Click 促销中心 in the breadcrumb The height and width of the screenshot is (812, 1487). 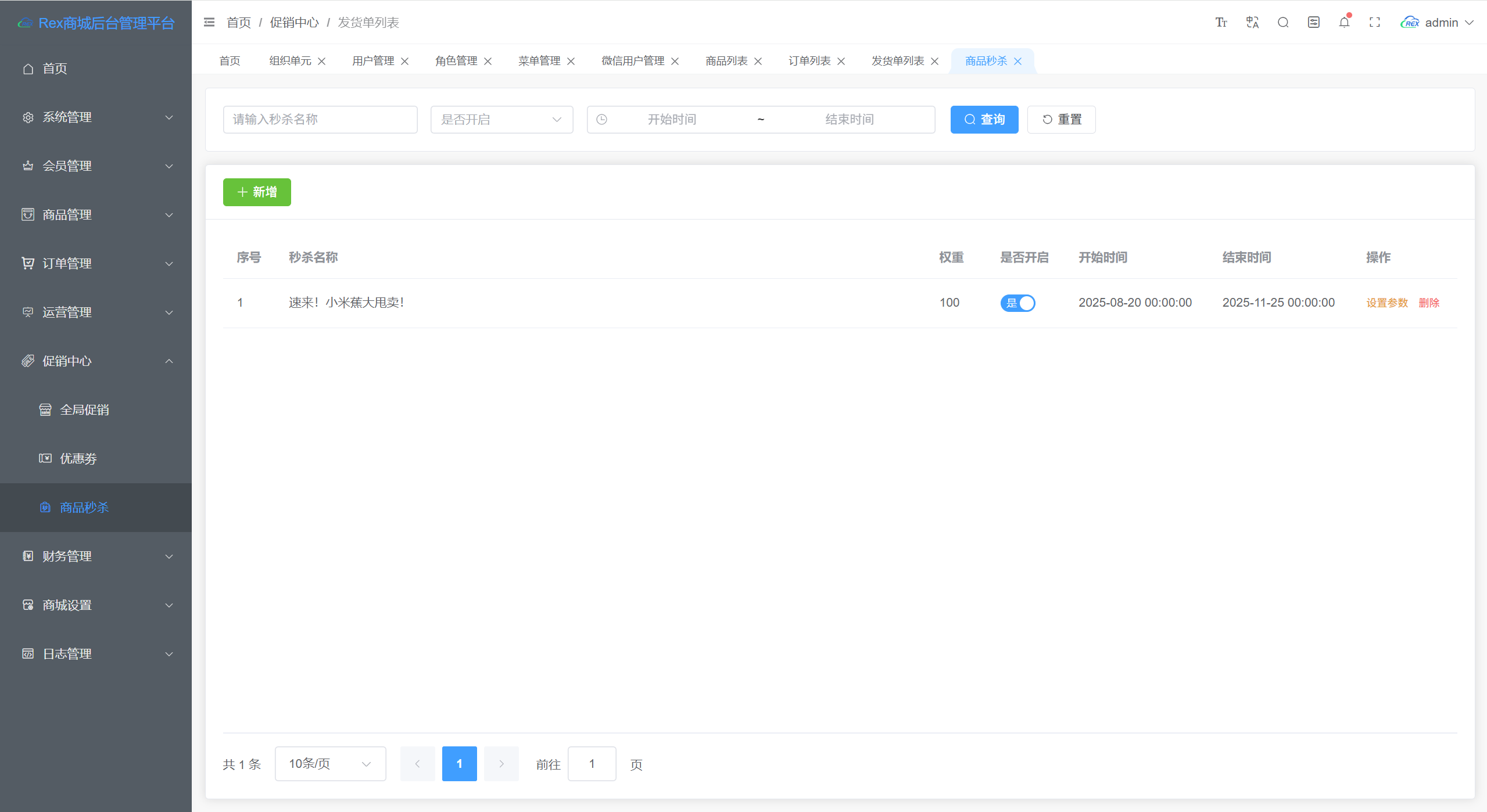pyautogui.click(x=294, y=22)
